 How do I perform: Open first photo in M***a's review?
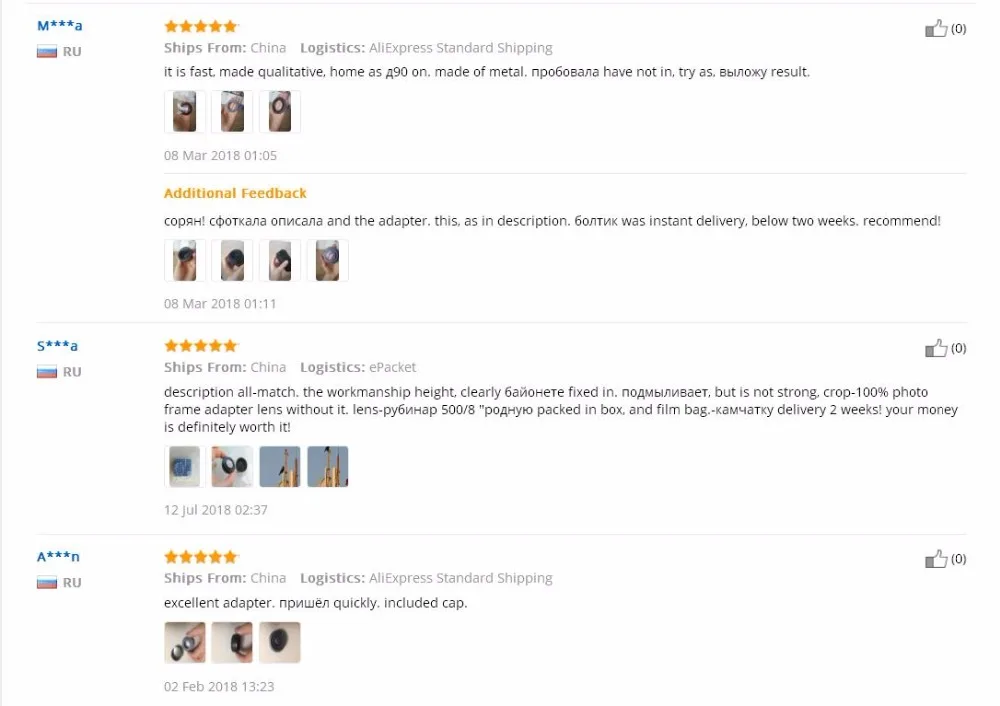[185, 112]
